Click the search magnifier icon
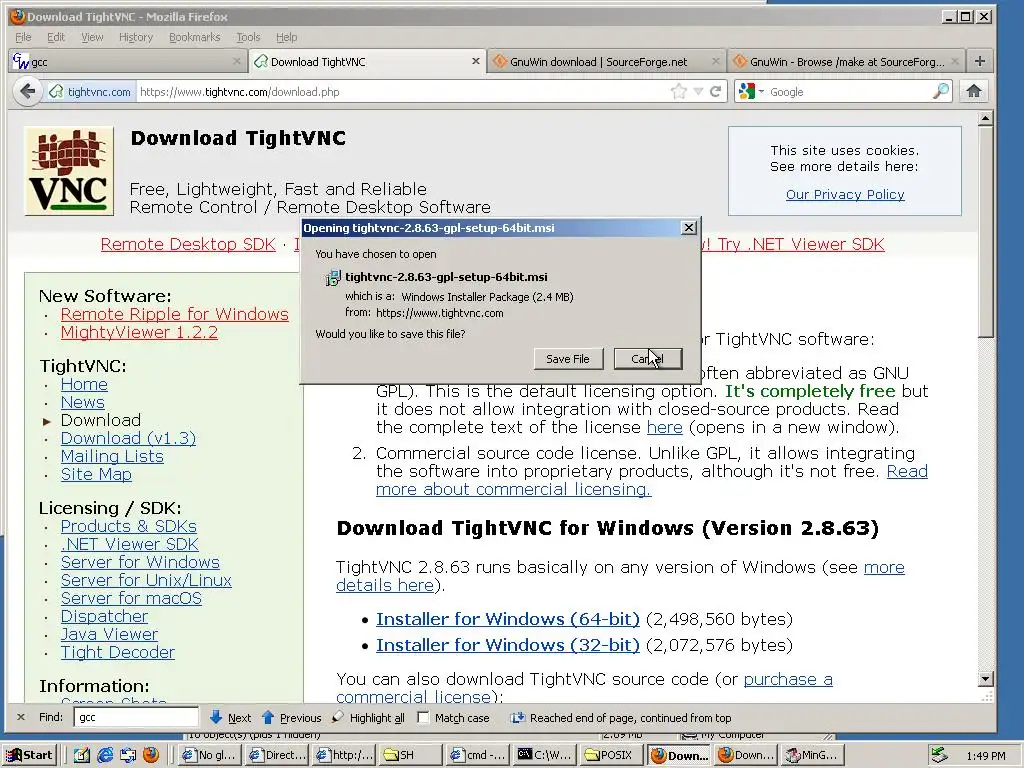The height and width of the screenshot is (768, 1024). point(940,91)
